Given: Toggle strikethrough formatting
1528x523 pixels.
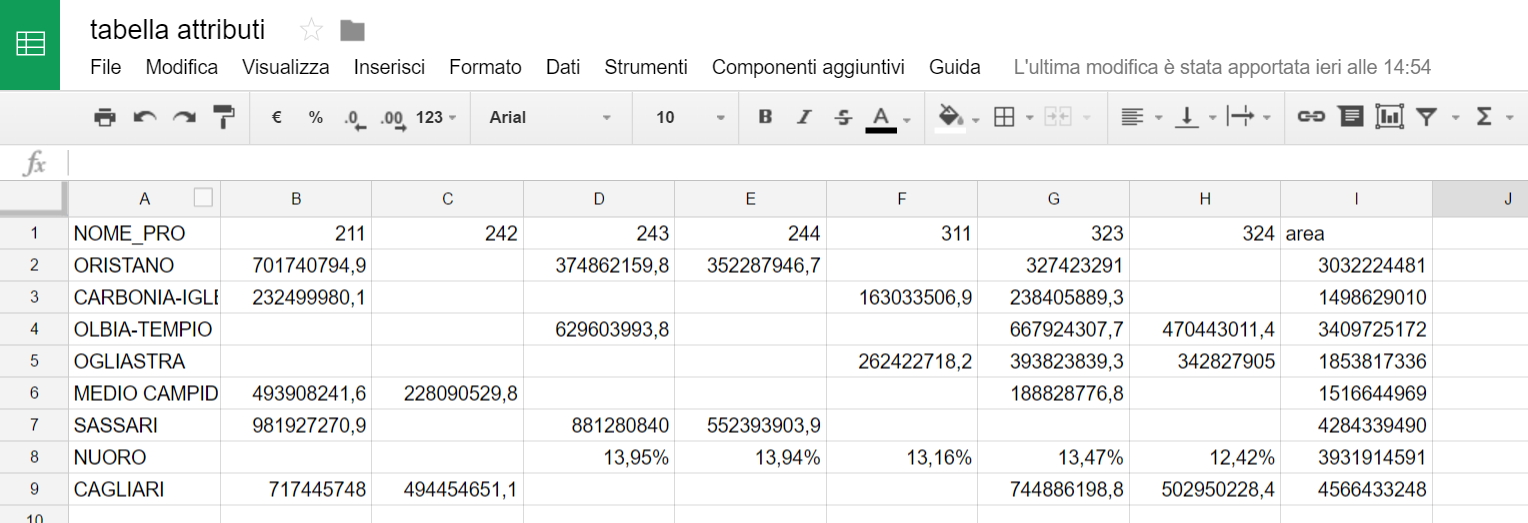Looking at the screenshot, I should pos(843,117).
